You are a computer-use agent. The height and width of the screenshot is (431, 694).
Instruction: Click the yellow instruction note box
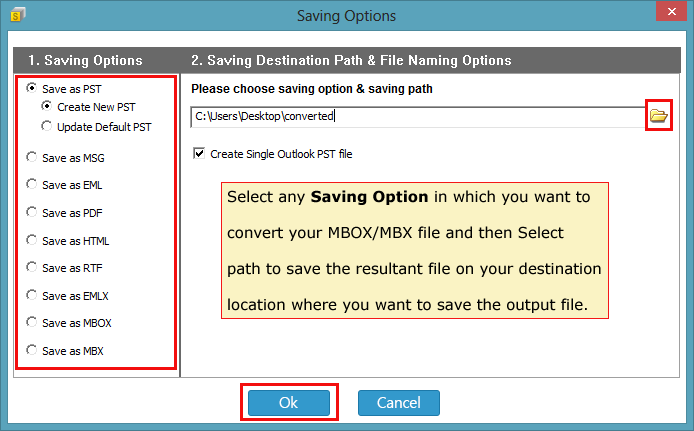point(415,250)
